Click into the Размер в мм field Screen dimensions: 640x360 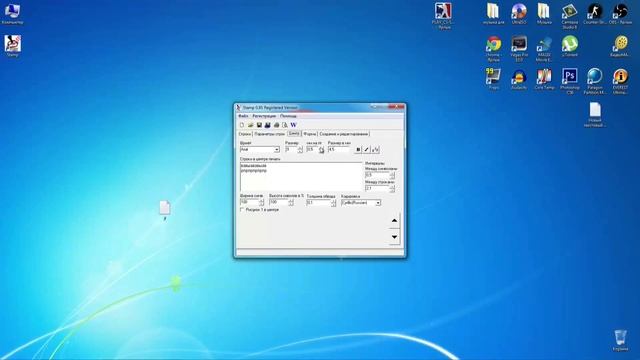tap(339, 150)
